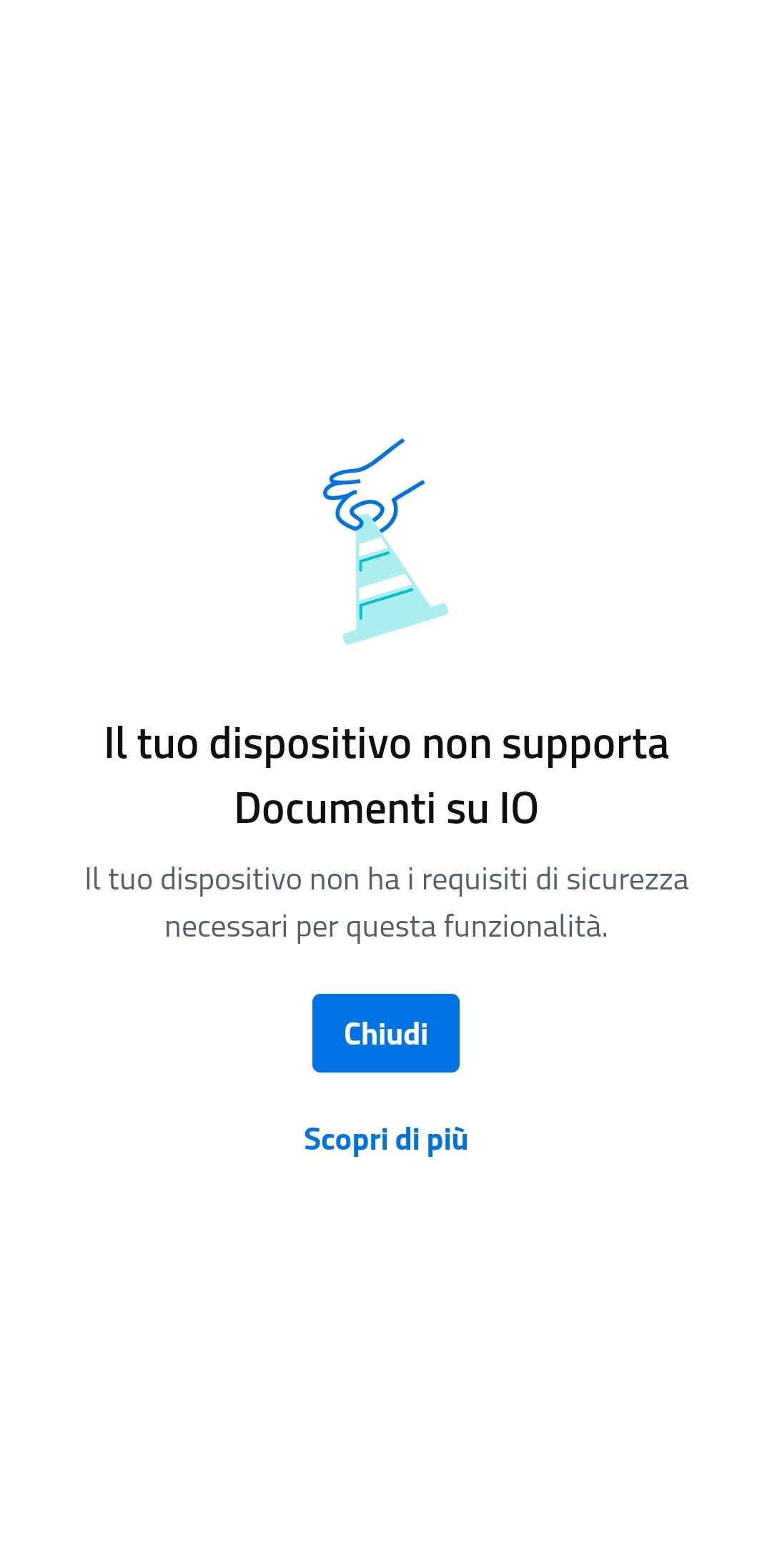The image size is (772, 1568).
Task: Tap the word 'sicurezza' in description
Action: (x=628, y=879)
